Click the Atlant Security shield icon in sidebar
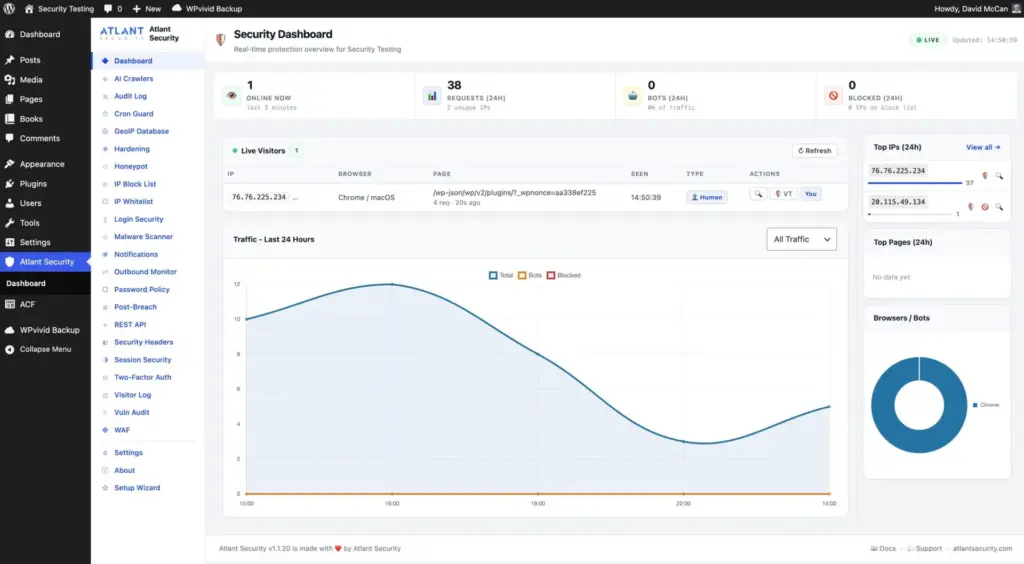The height and width of the screenshot is (564, 1024). coord(10,262)
